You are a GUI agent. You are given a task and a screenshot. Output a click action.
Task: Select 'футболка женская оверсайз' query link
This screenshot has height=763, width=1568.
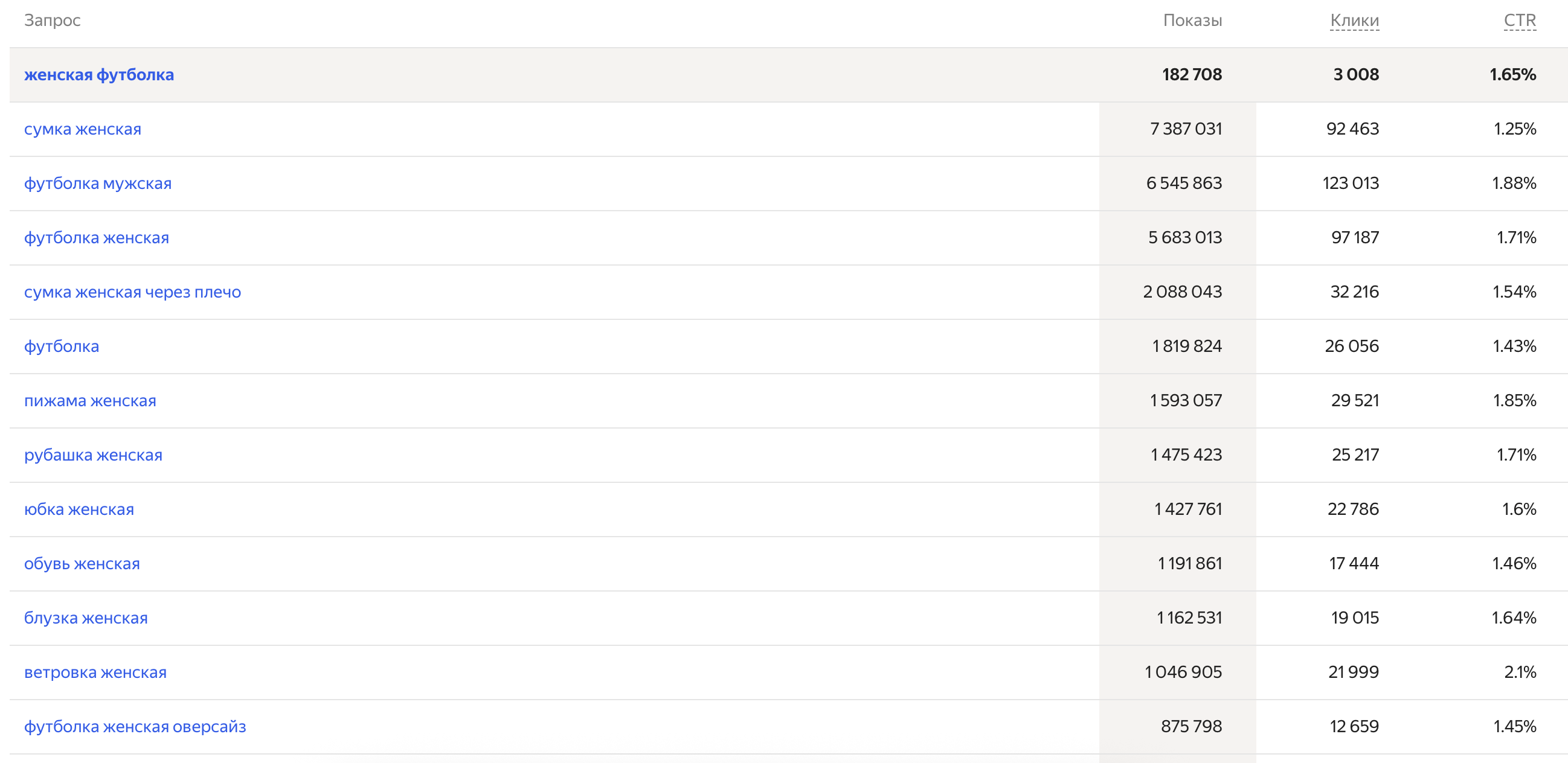pyautogui.click(x=135, y=727)
